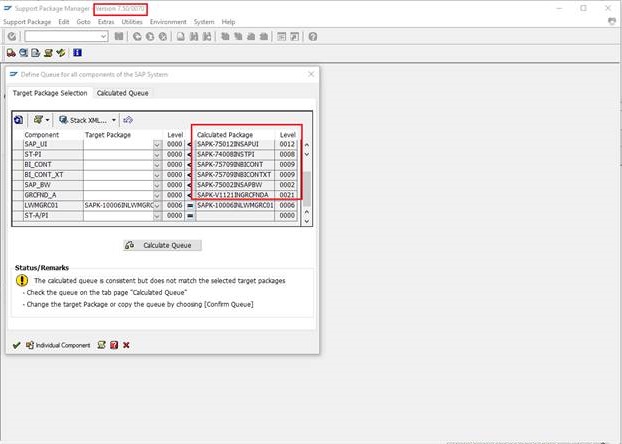Screen dimensions: 622x444
Task: Click the blue Information icon
Action: click(x=77, y=53)
